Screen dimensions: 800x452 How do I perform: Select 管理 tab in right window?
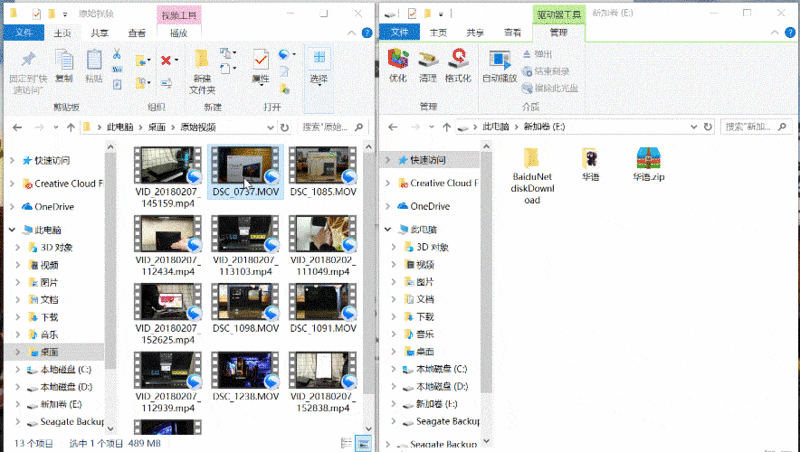(559, 33)
